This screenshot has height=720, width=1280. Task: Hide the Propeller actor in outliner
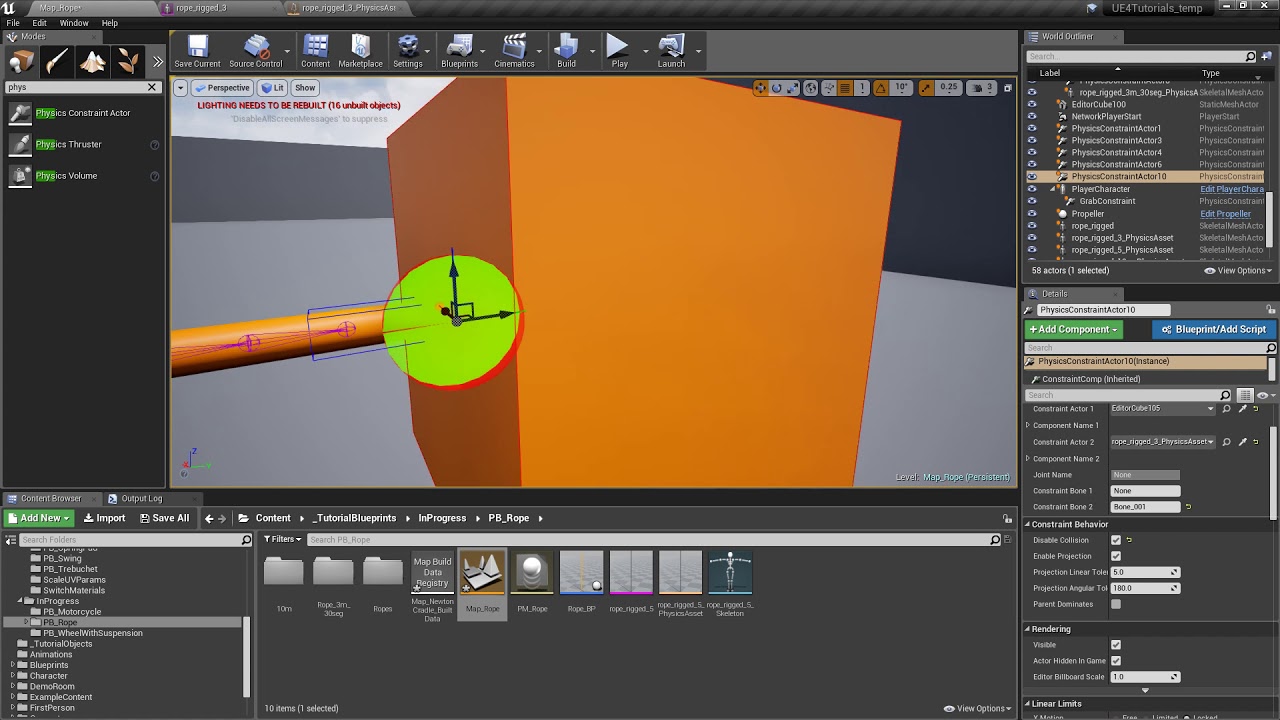1032,213
